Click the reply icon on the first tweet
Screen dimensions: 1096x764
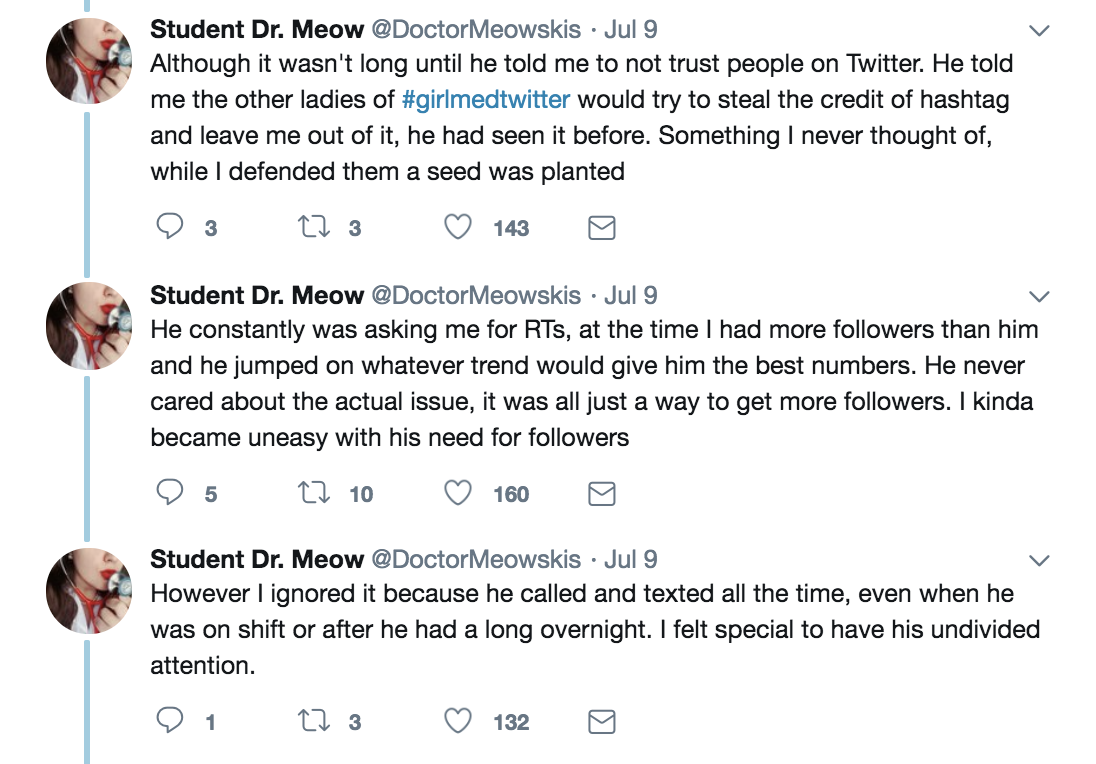(x=169, y=228)
